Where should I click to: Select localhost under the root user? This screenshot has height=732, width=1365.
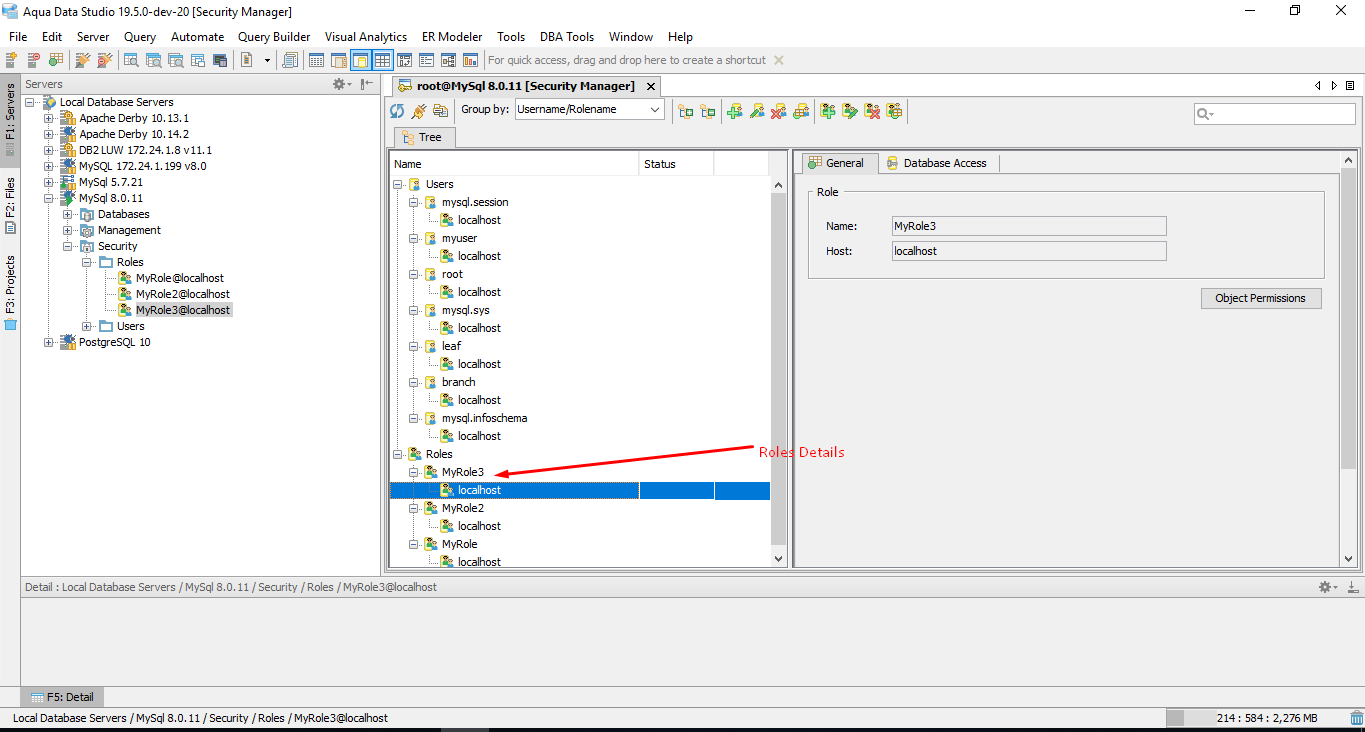(x=480, y=292)
